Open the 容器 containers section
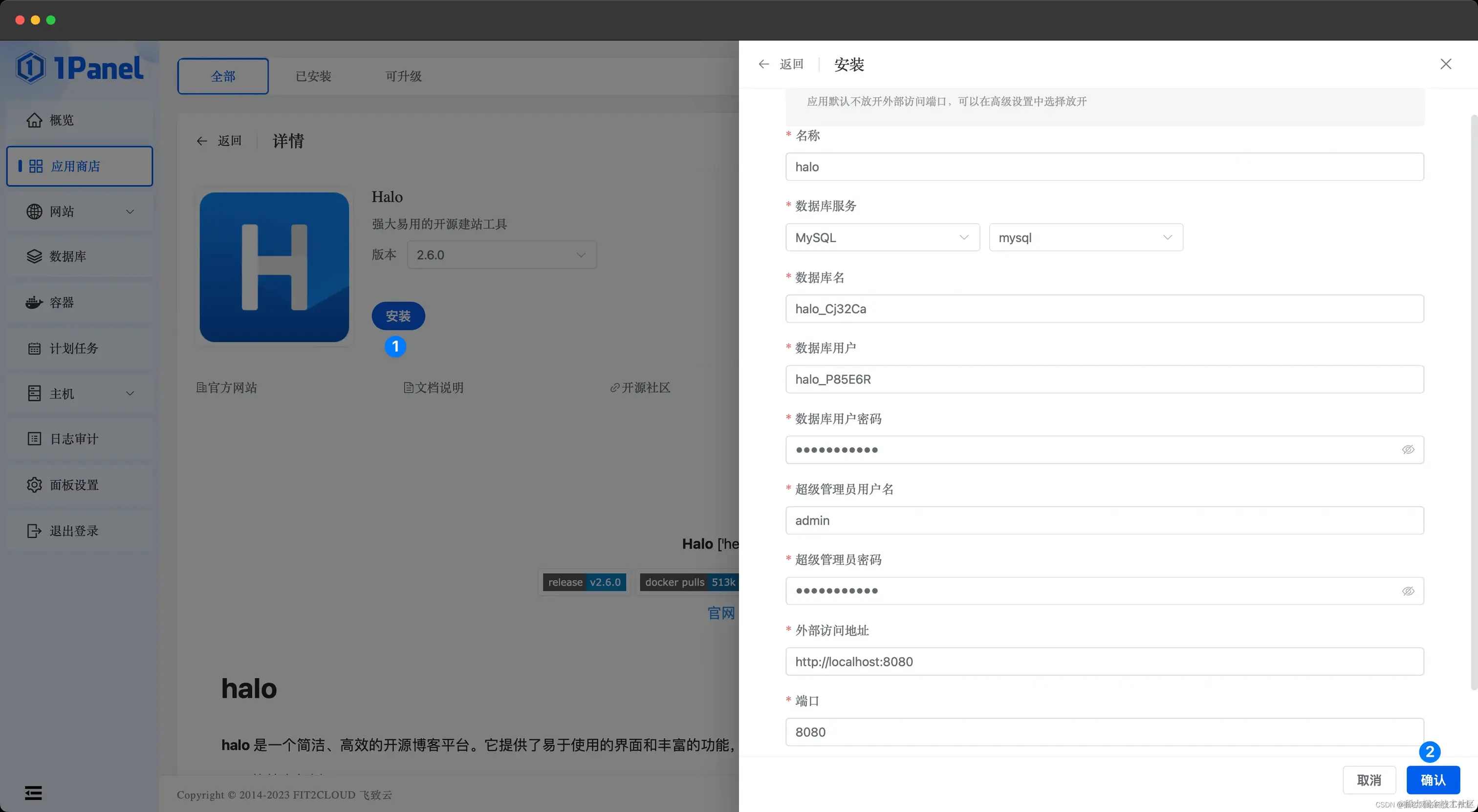 tap(62, 303)
